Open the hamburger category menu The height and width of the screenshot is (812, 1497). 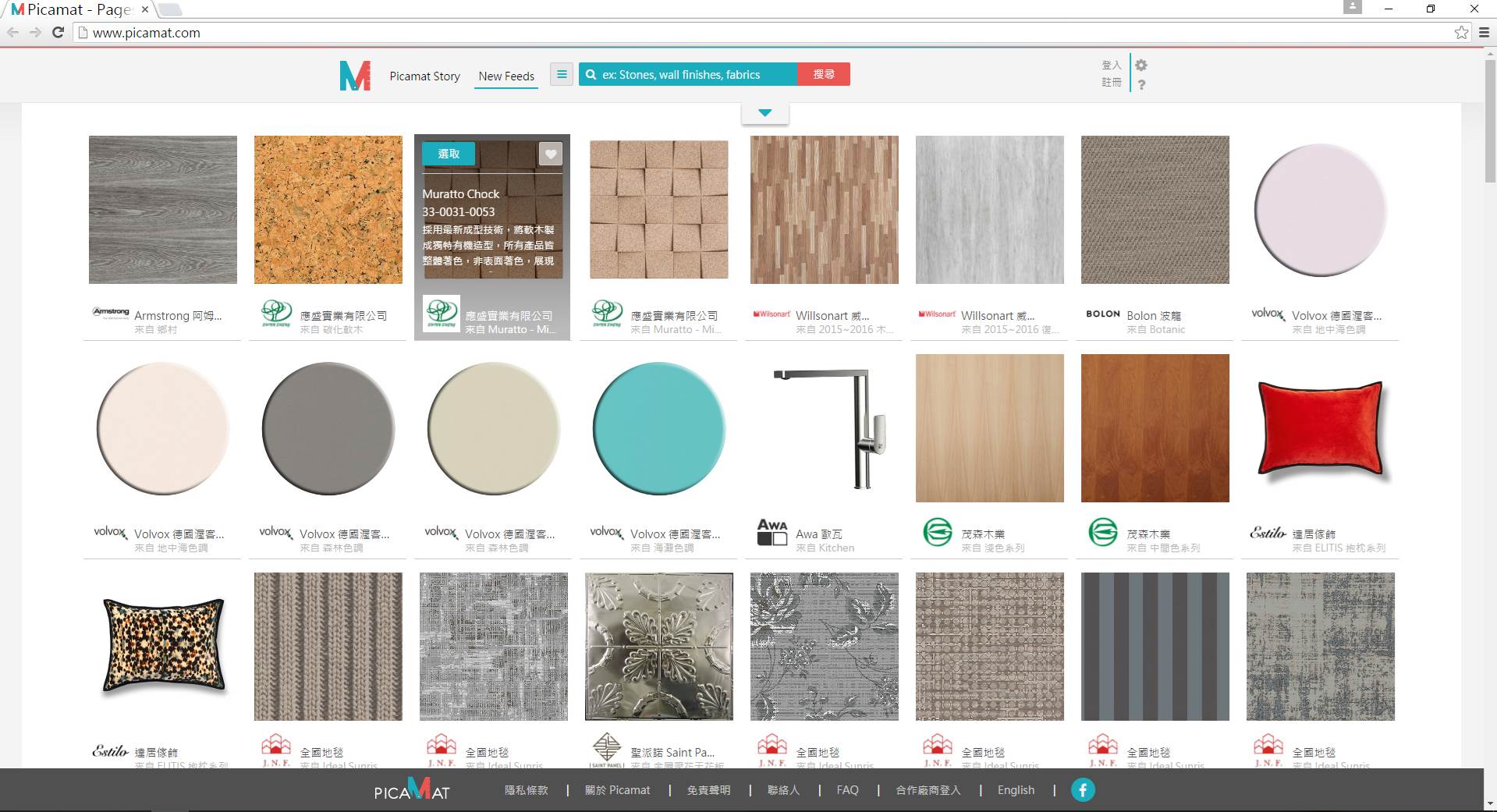coord(562,75)
